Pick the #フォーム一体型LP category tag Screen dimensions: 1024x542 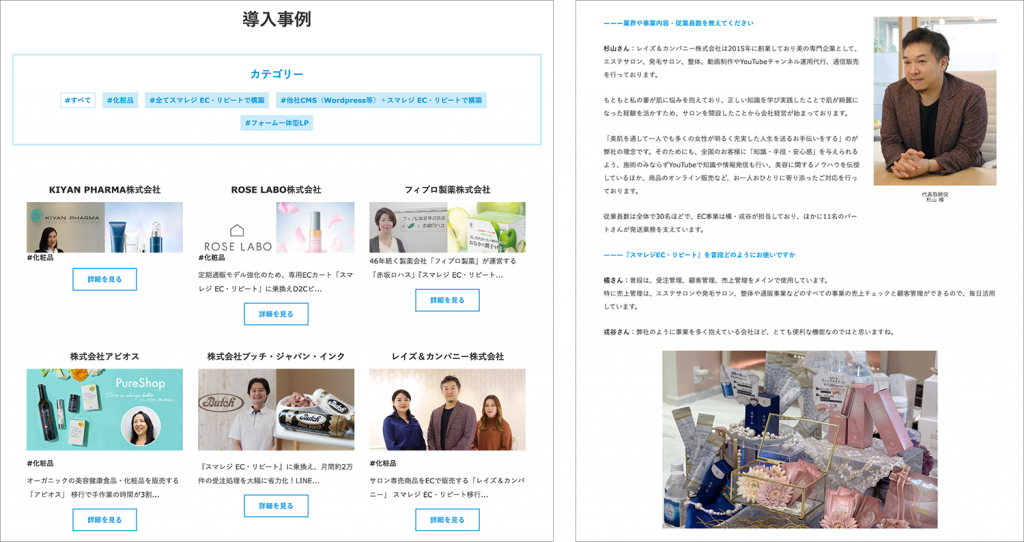[x=277, y=123]
